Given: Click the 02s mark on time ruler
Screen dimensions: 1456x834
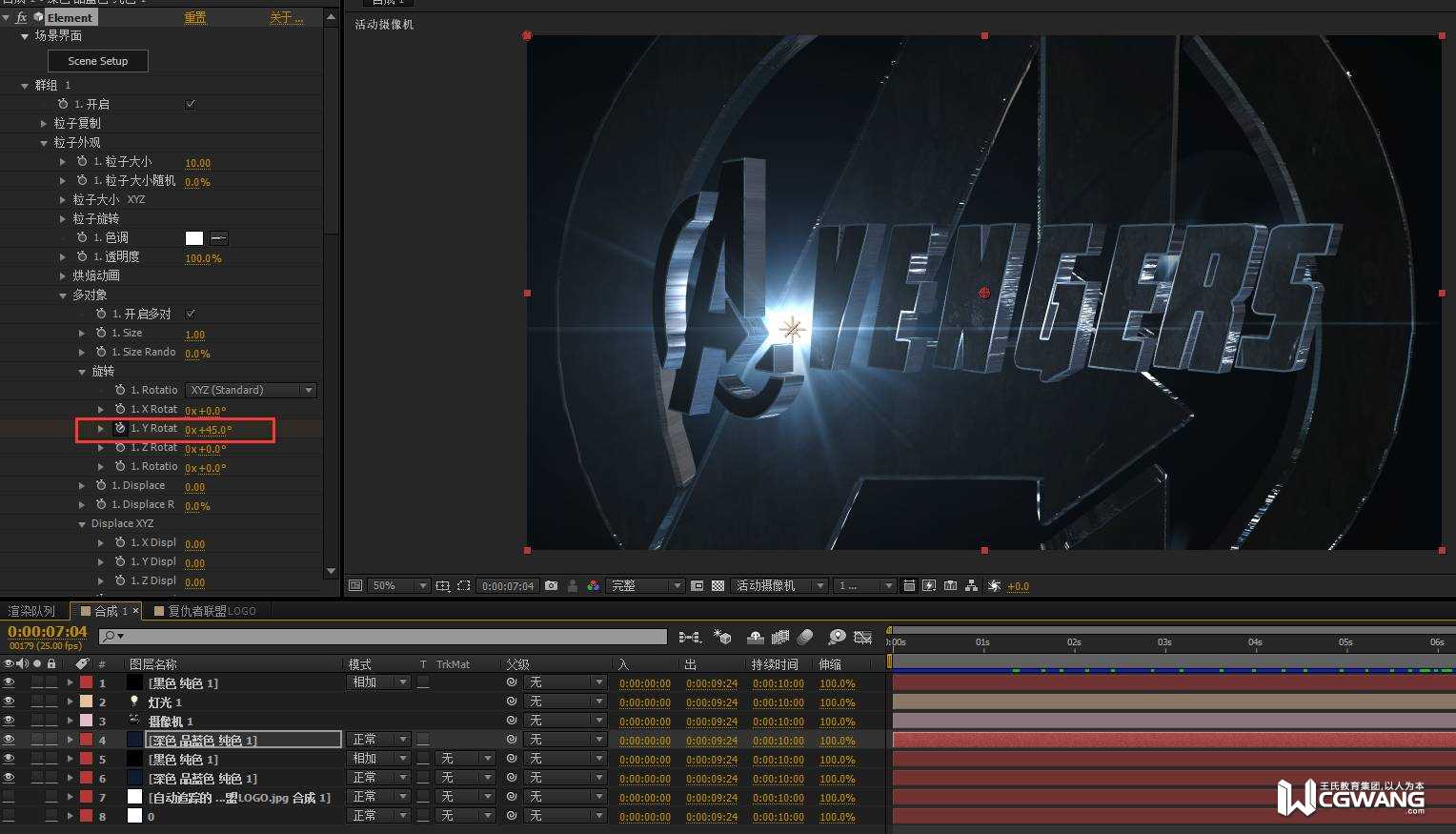Looking at the screenshot, I should pyautogui.click(x=1074, y=642).
